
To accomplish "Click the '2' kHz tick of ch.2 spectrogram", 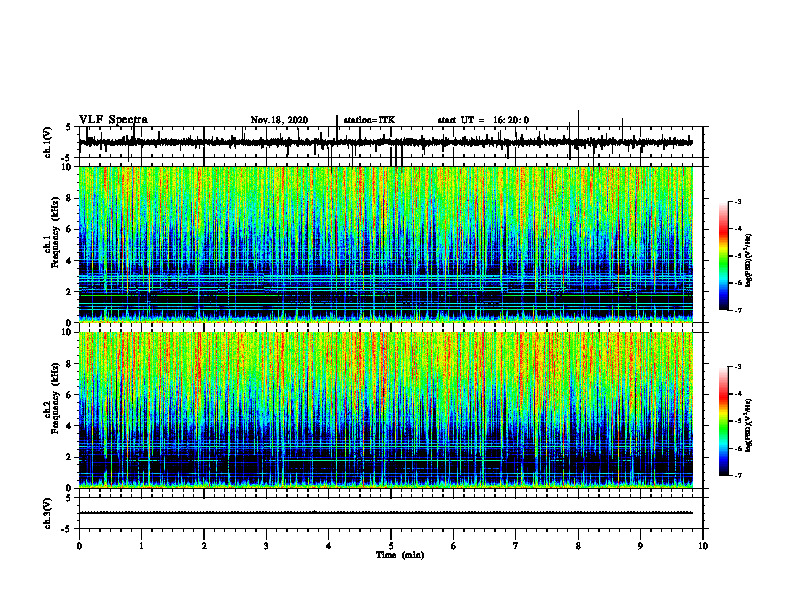I will click(70, 457).
